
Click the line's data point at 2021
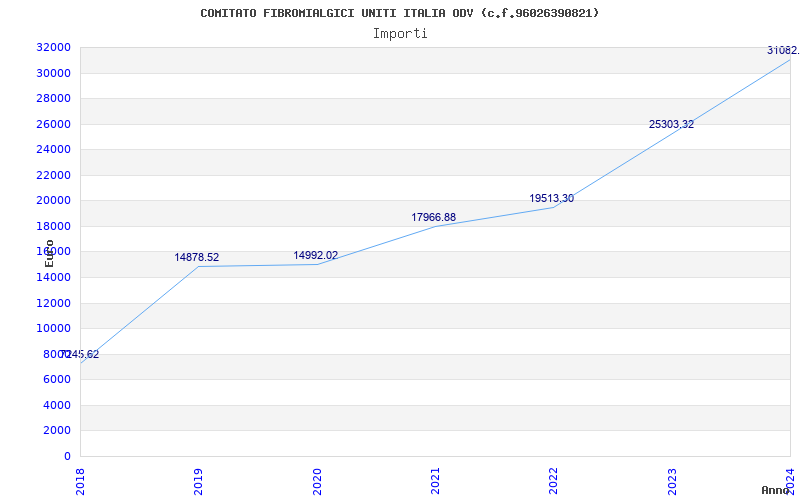click(435, 227)
